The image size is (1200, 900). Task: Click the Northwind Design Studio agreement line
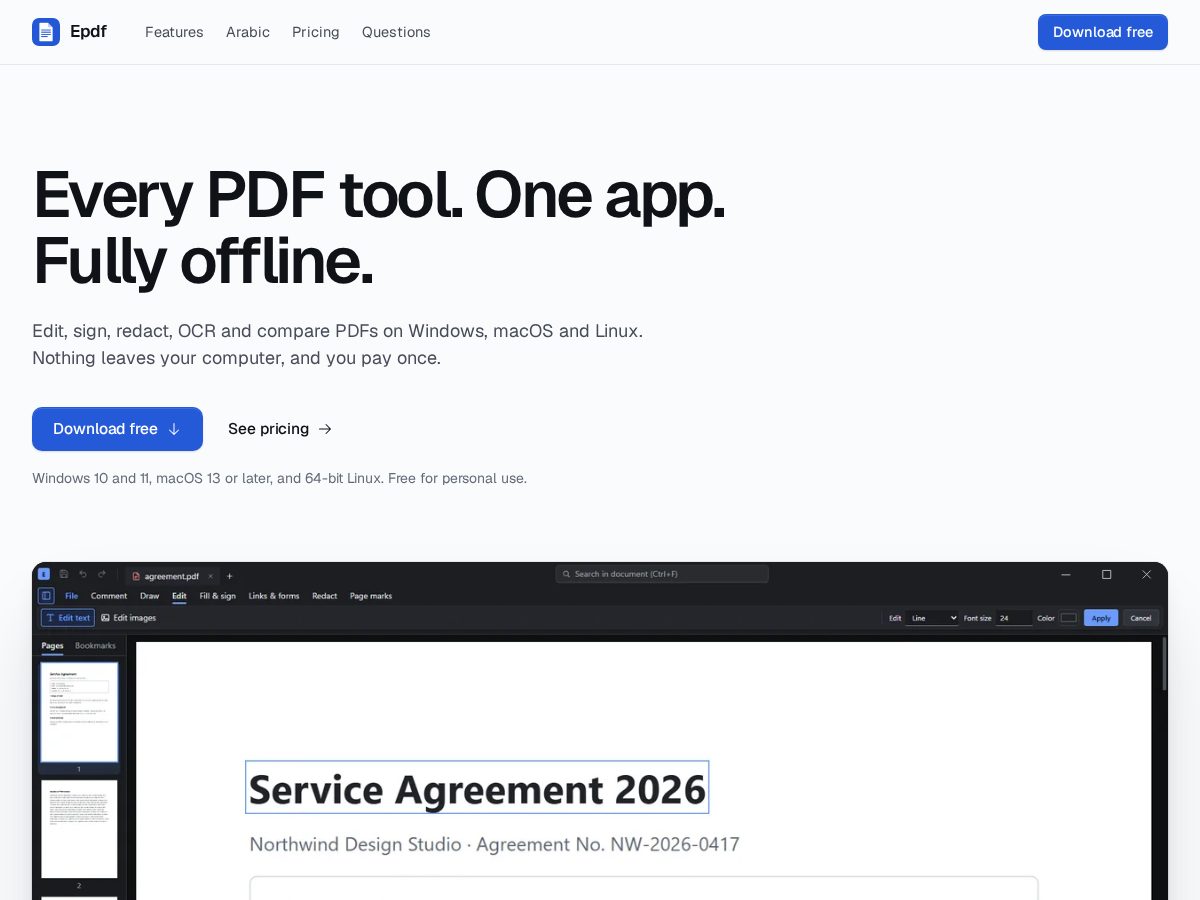coord(494,844)
